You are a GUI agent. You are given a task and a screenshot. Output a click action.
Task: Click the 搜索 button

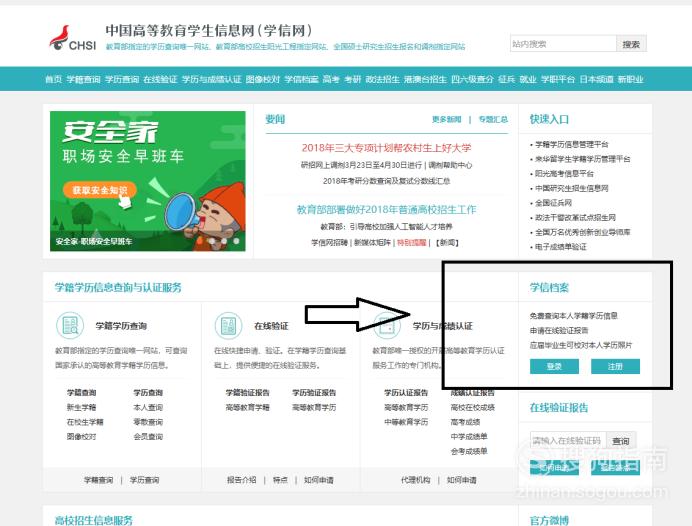click(x=631, y=44)
